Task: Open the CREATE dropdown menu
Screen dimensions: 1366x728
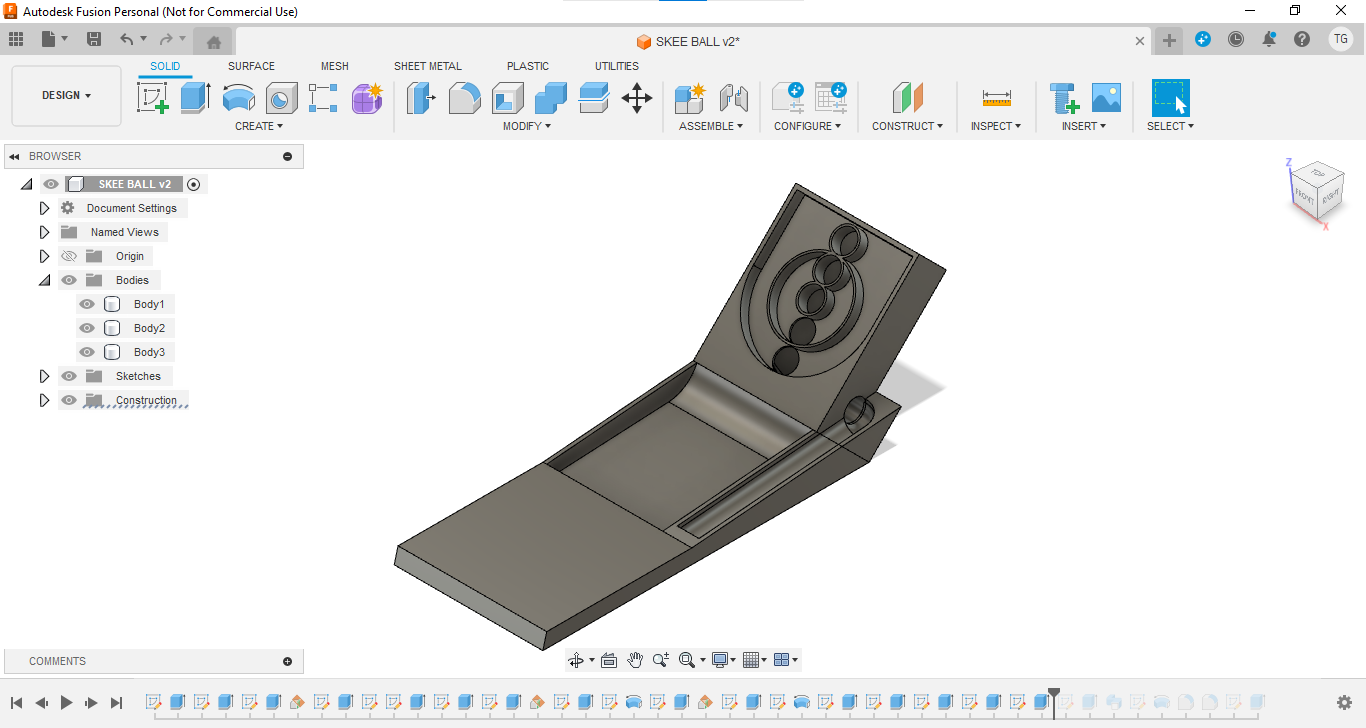Action: [259, 126]
